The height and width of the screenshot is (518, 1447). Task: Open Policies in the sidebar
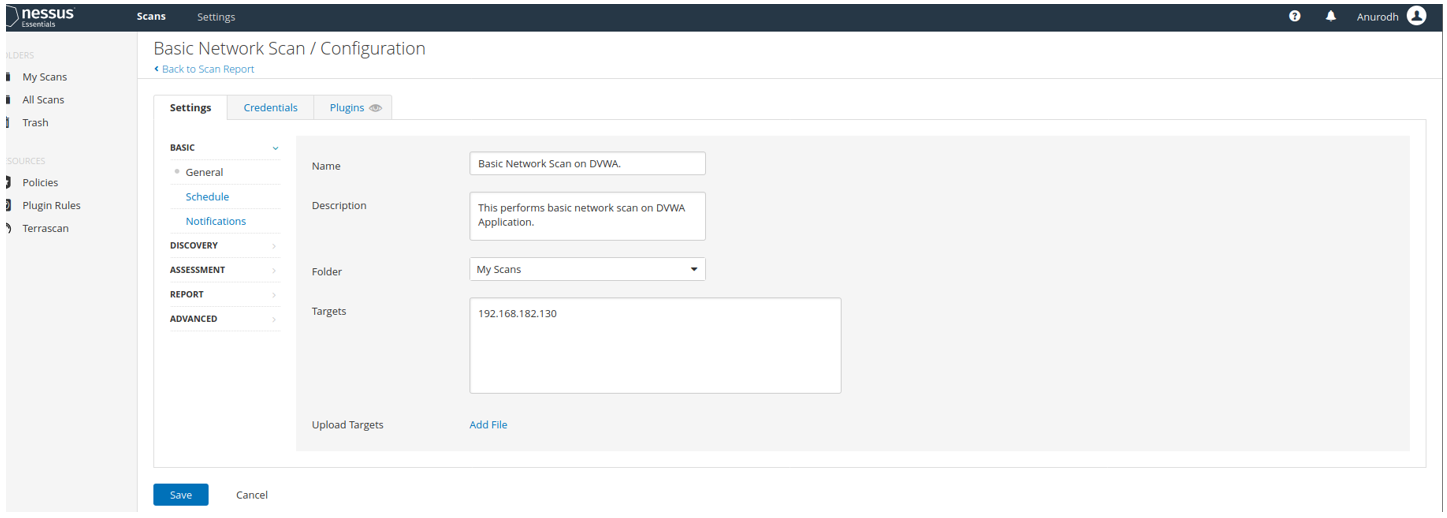tap(40, 183)
